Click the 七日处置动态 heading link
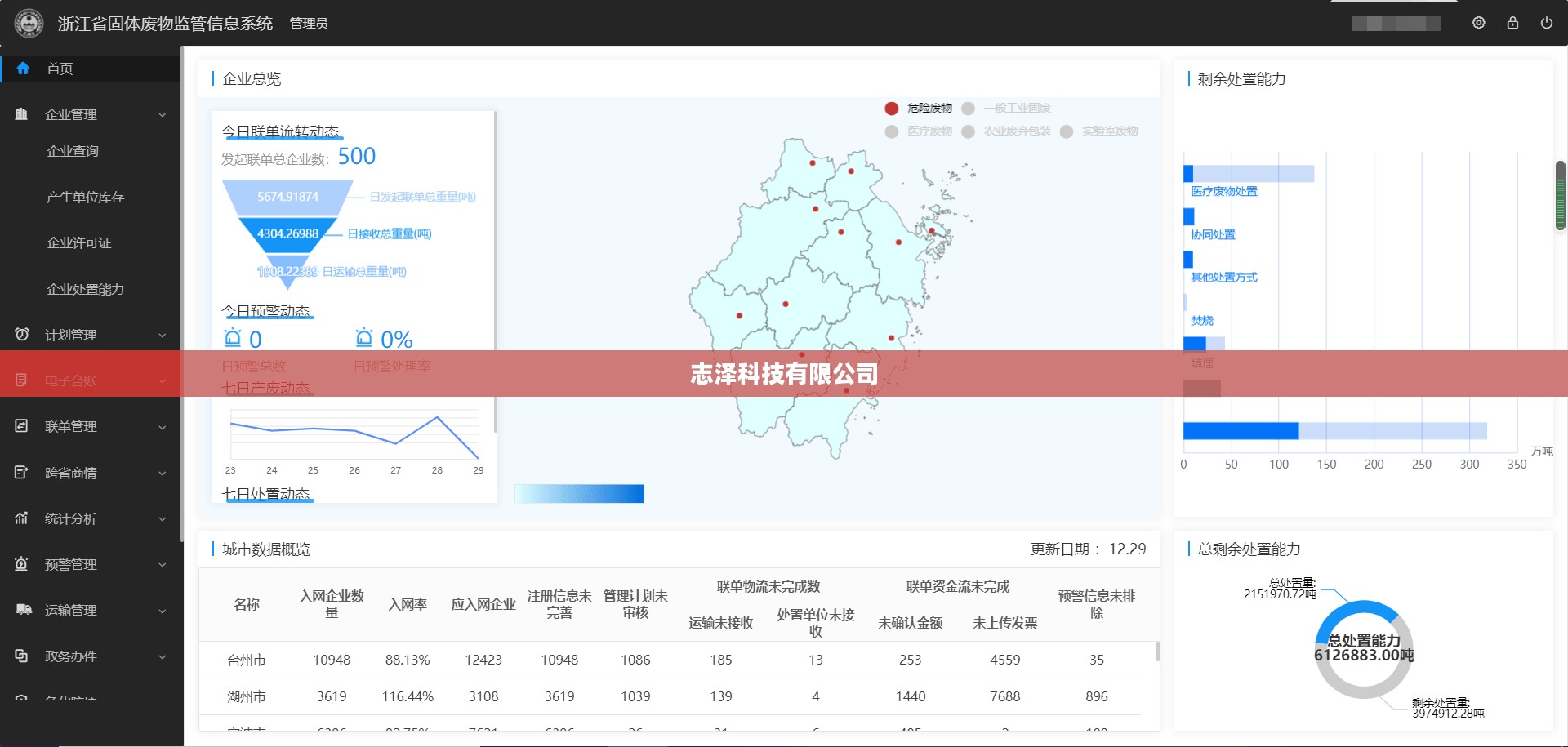The image size is (1568, 747). pyautogui.click(x=266, y=494)
